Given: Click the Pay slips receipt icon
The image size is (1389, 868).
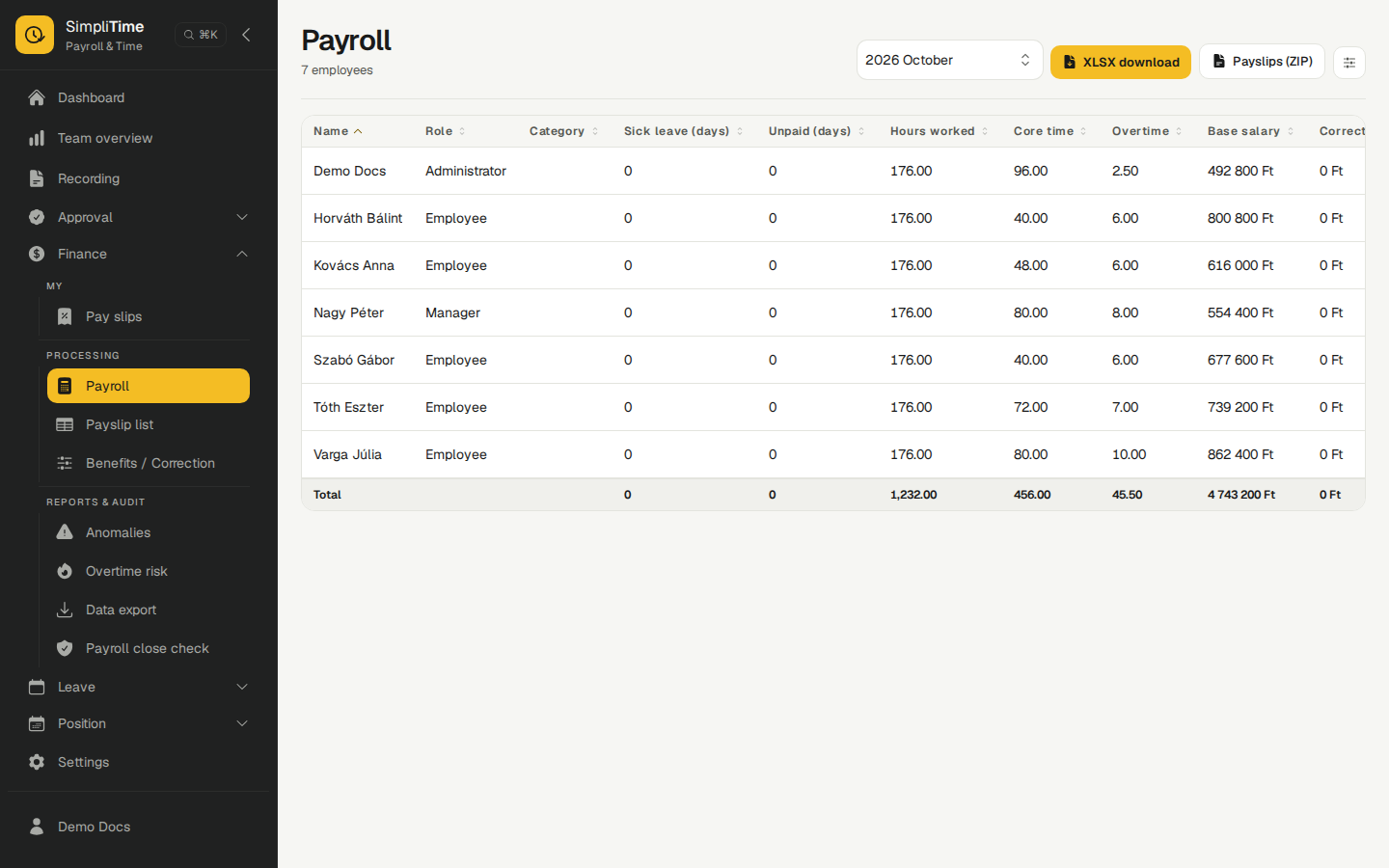Looking at the screenshot, I should coord(65,316).
